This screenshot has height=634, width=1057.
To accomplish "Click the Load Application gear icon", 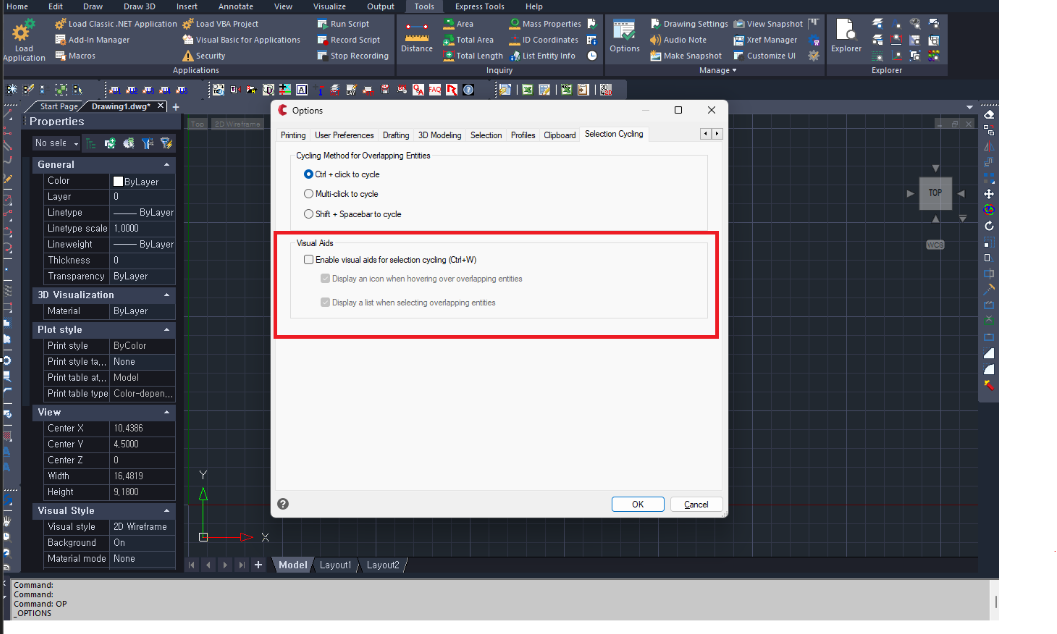I will tap(23, 32).
